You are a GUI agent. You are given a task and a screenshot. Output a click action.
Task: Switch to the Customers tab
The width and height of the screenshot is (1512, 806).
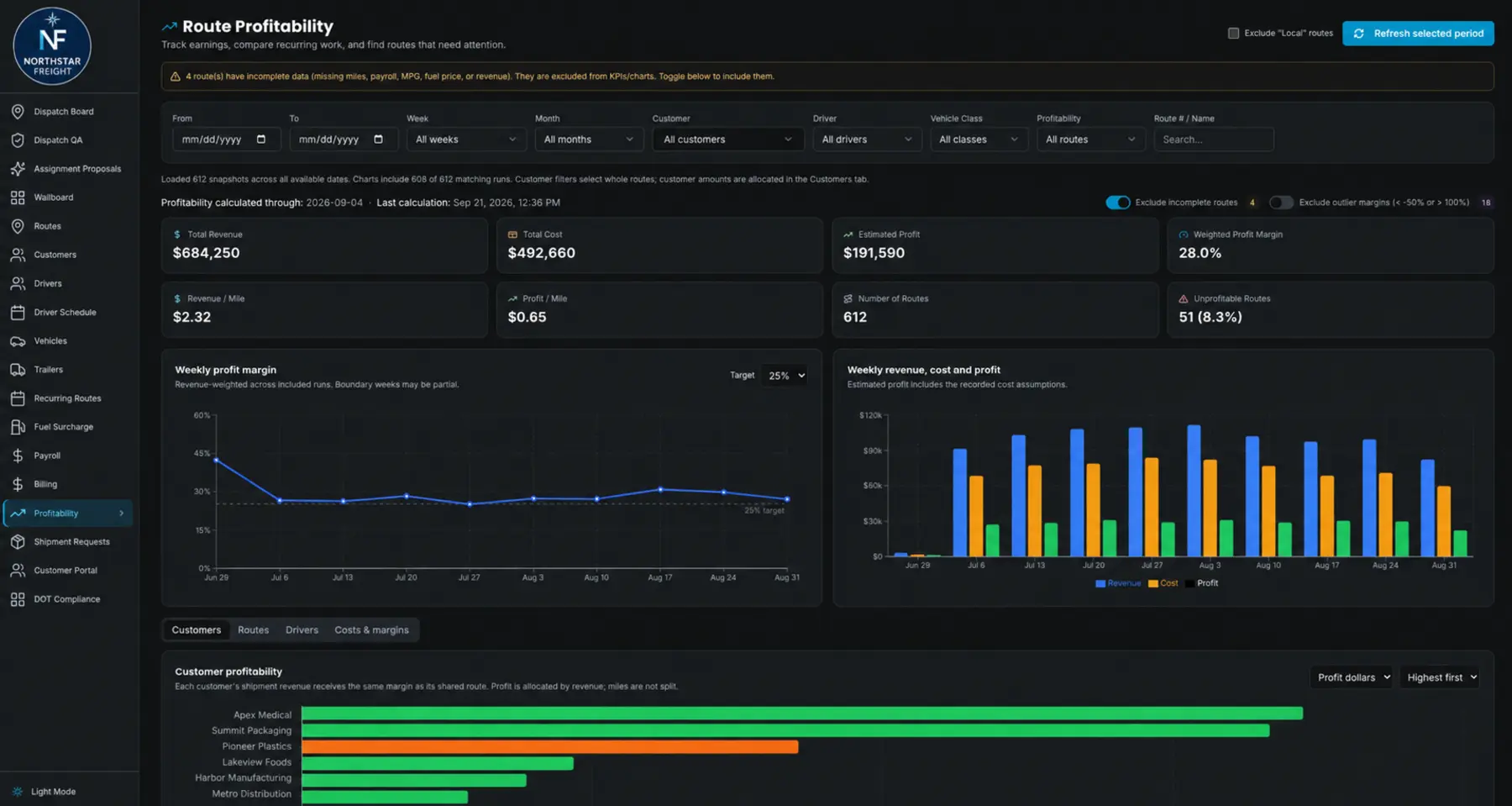pos(197,630)
